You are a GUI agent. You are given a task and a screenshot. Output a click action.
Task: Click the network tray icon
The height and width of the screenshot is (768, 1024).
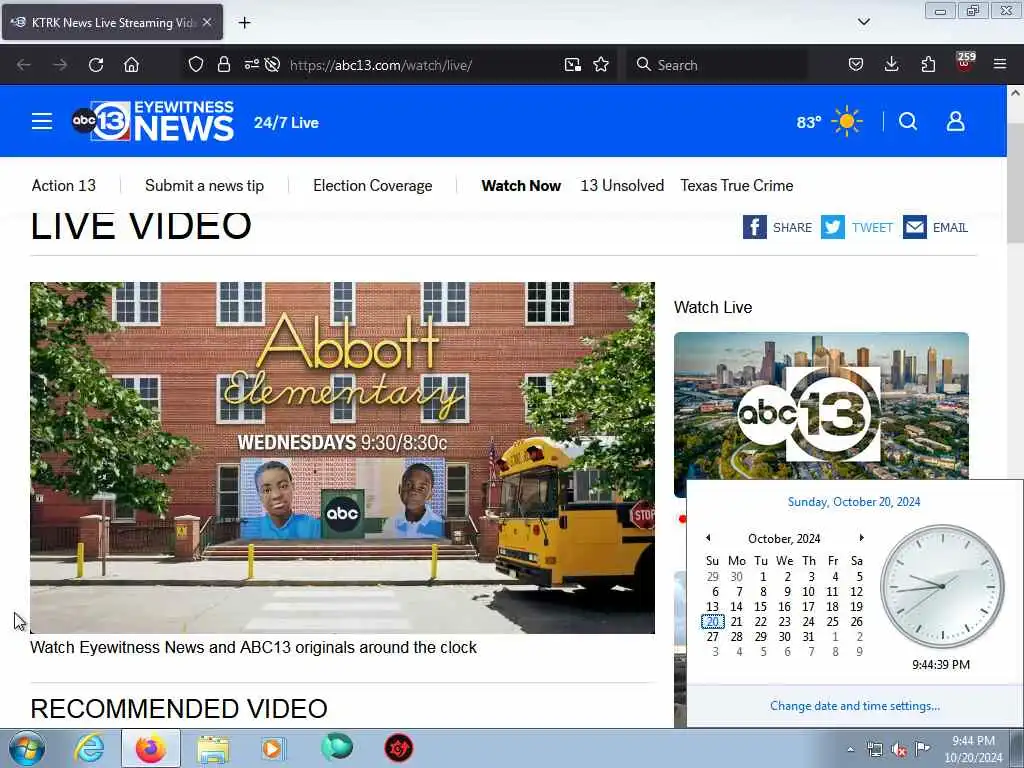pos(875,750)
